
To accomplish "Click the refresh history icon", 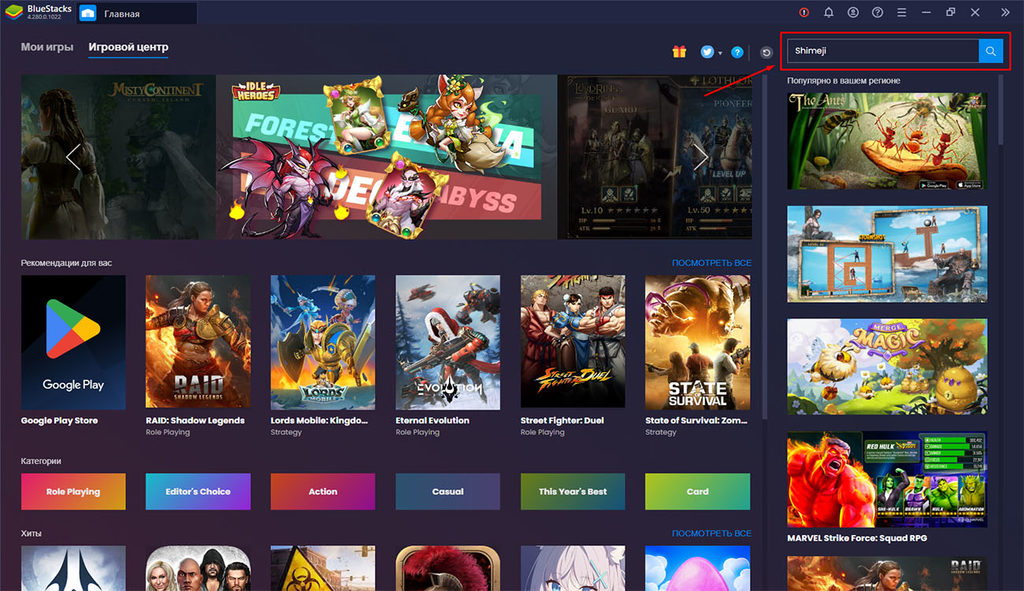I will click(x=766, y=52).
